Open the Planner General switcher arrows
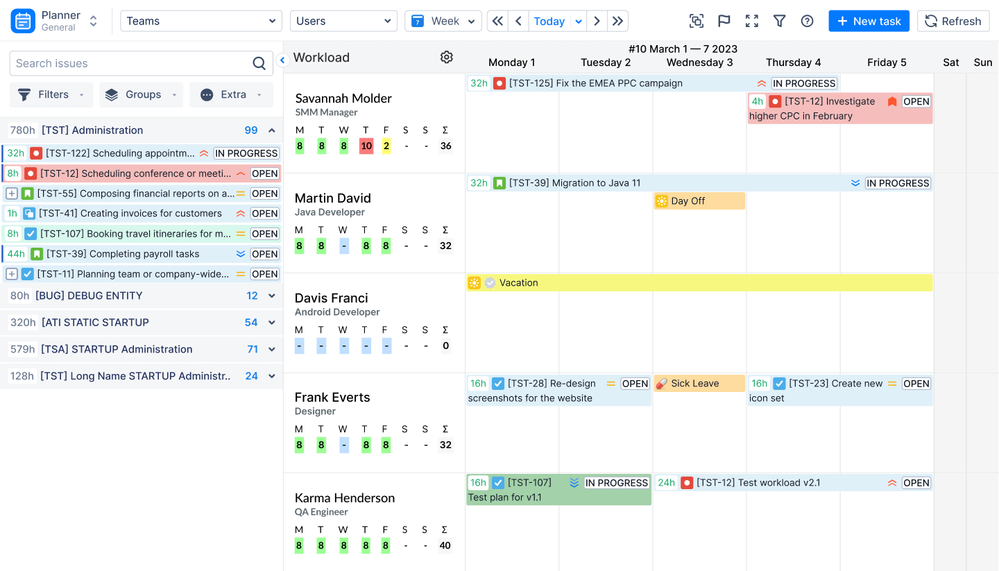Viewport: 999px width, 571px height. pyautogui.click(x=93, y=21)
